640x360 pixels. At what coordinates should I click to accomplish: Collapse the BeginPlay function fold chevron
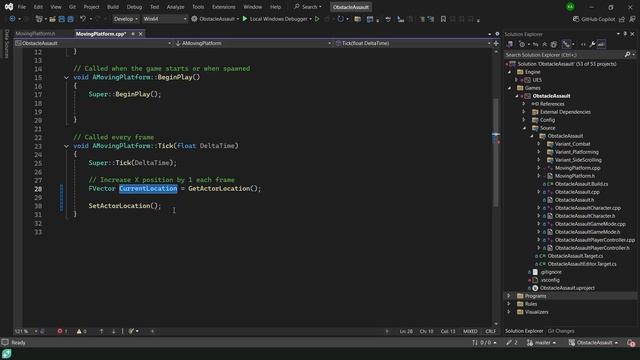[66, 77]
